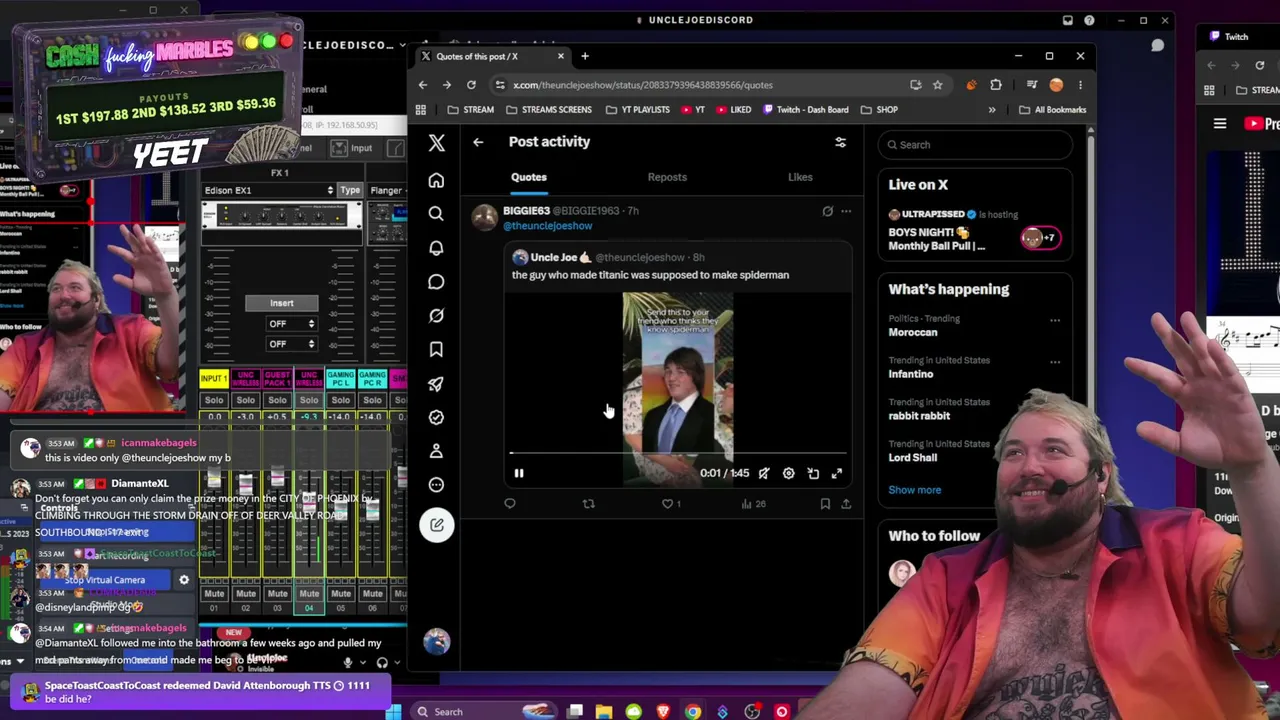
Task: Toggle Mute on mixer channel 04
Action: tap(309, 594)
